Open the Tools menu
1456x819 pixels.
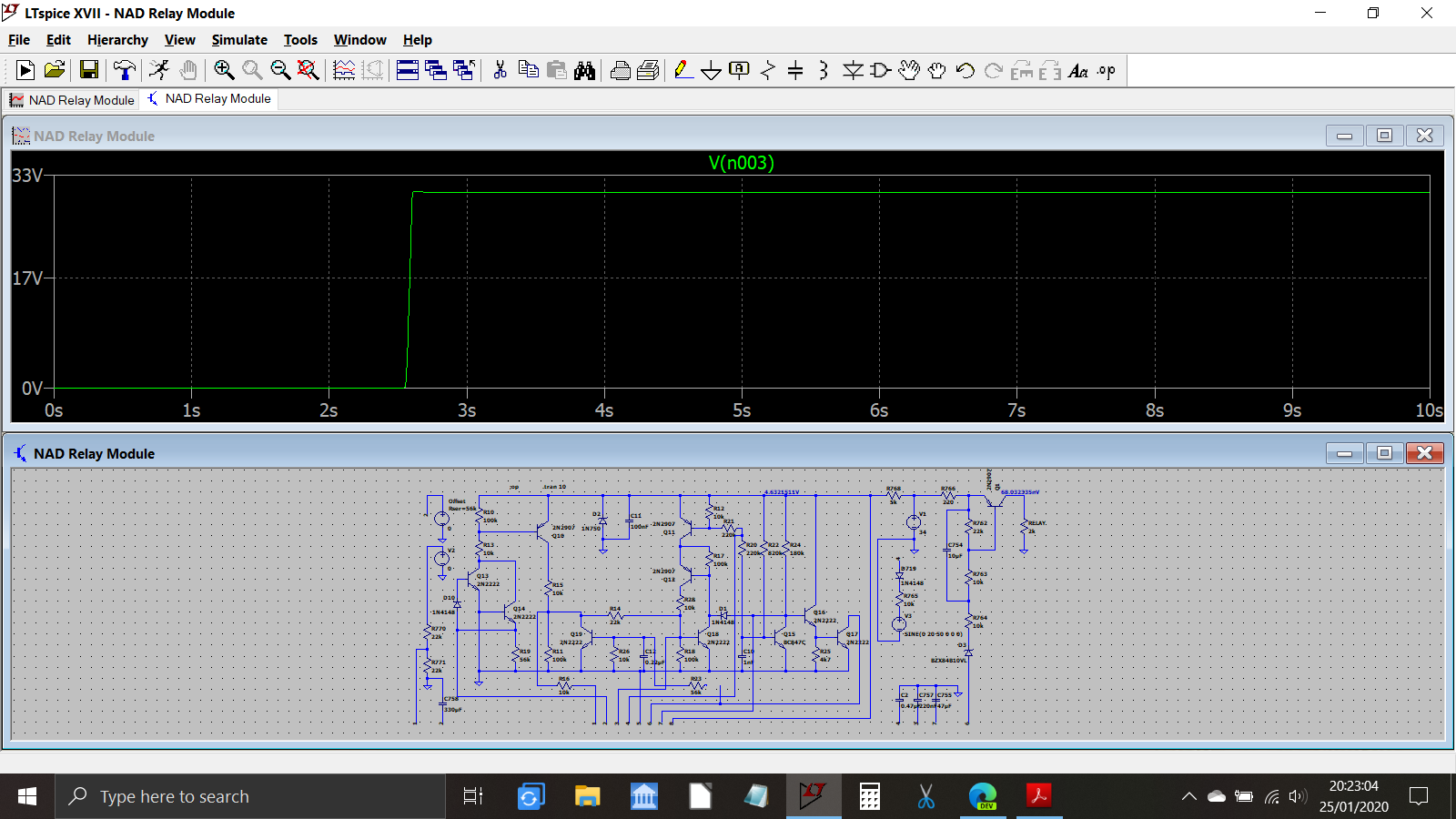click(300, 40)
